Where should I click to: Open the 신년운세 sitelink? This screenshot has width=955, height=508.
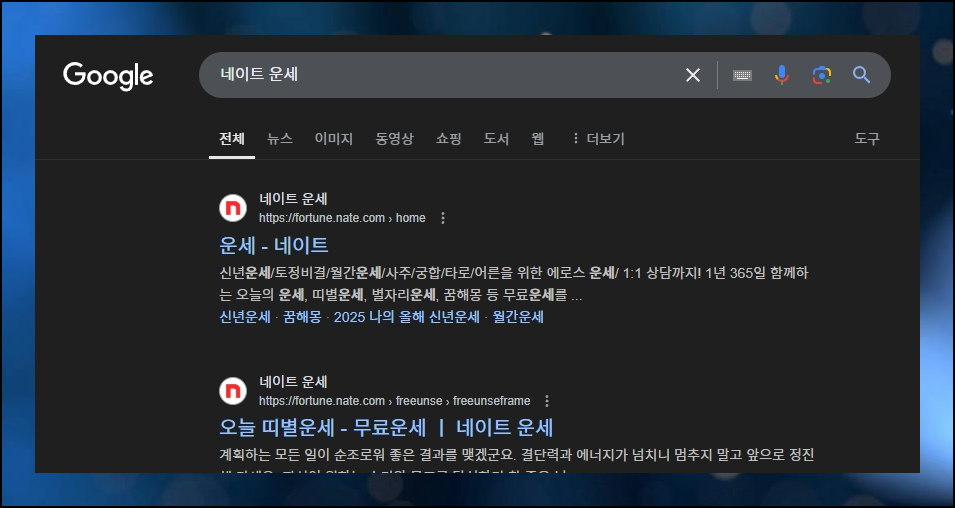click(x=245, y=317)
